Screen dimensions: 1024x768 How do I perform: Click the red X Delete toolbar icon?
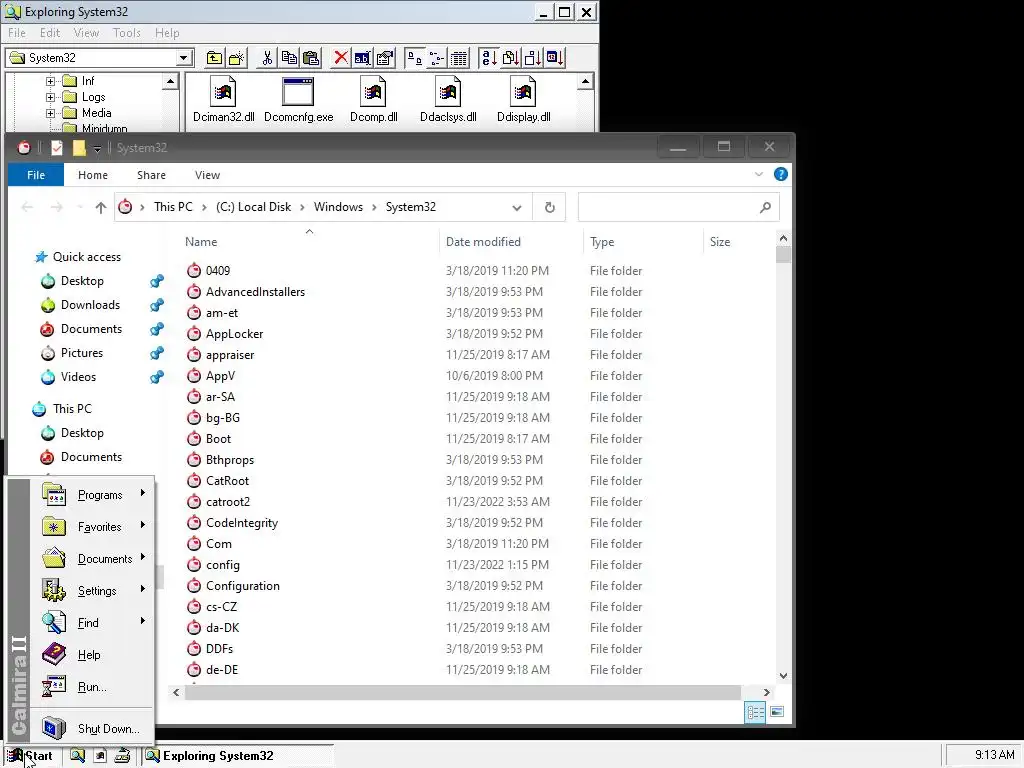coord(340,58)
